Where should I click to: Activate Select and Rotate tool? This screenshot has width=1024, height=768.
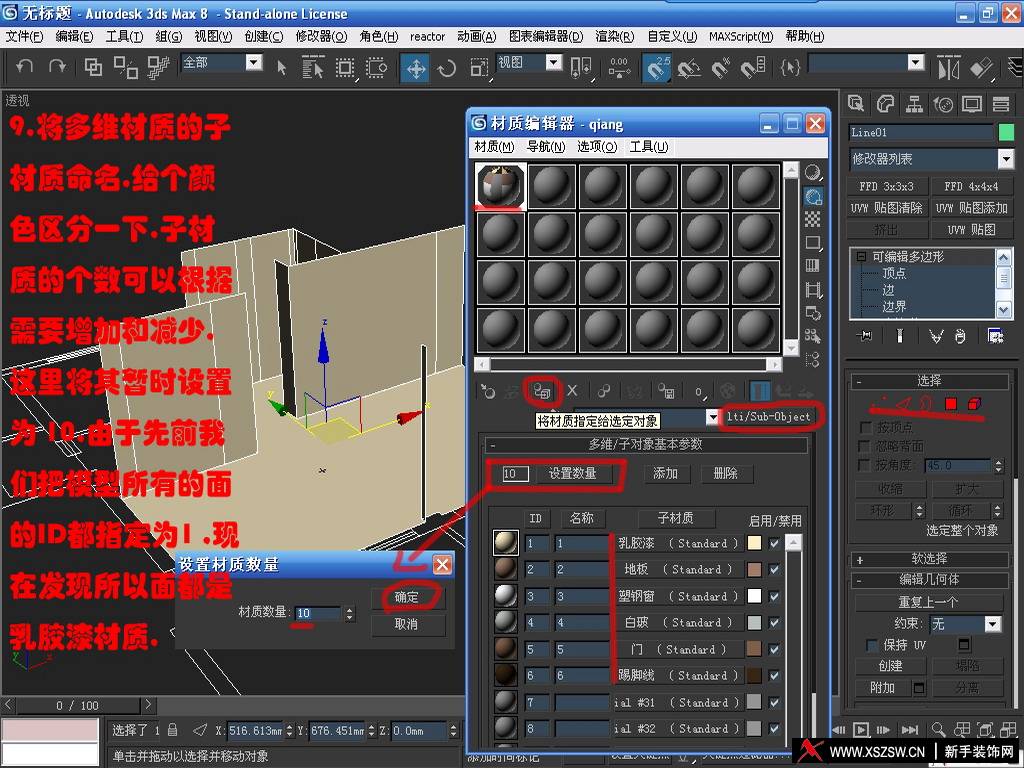(447, 68)
